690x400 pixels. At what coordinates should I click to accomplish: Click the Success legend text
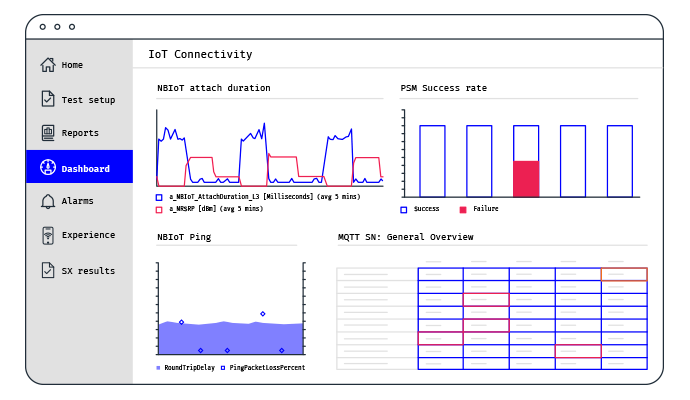(x=426, y=209)
